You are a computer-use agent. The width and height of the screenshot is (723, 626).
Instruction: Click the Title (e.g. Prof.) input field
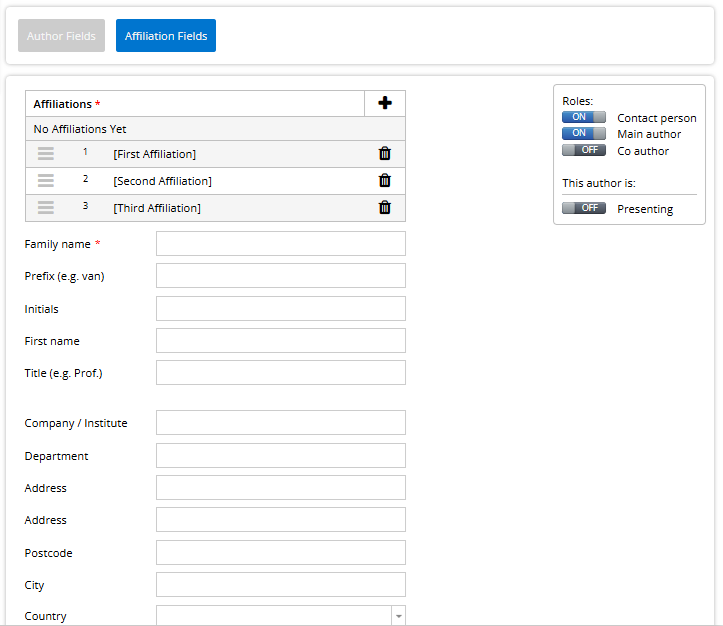280,373
